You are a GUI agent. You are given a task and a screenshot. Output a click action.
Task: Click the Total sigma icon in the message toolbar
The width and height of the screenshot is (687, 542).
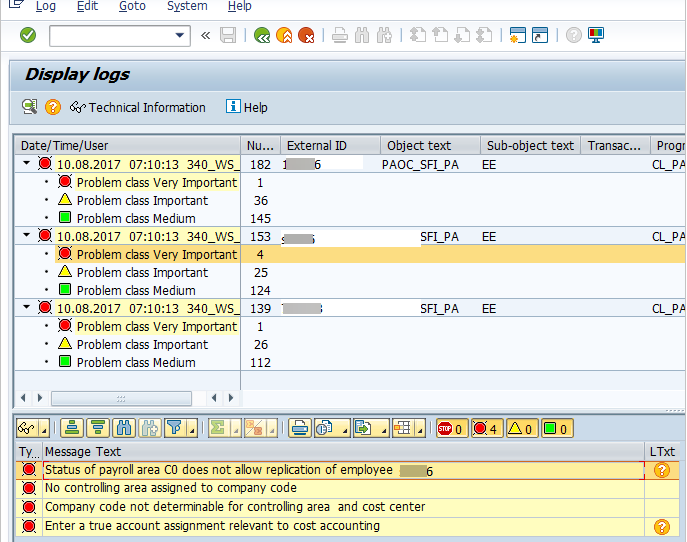218,428
